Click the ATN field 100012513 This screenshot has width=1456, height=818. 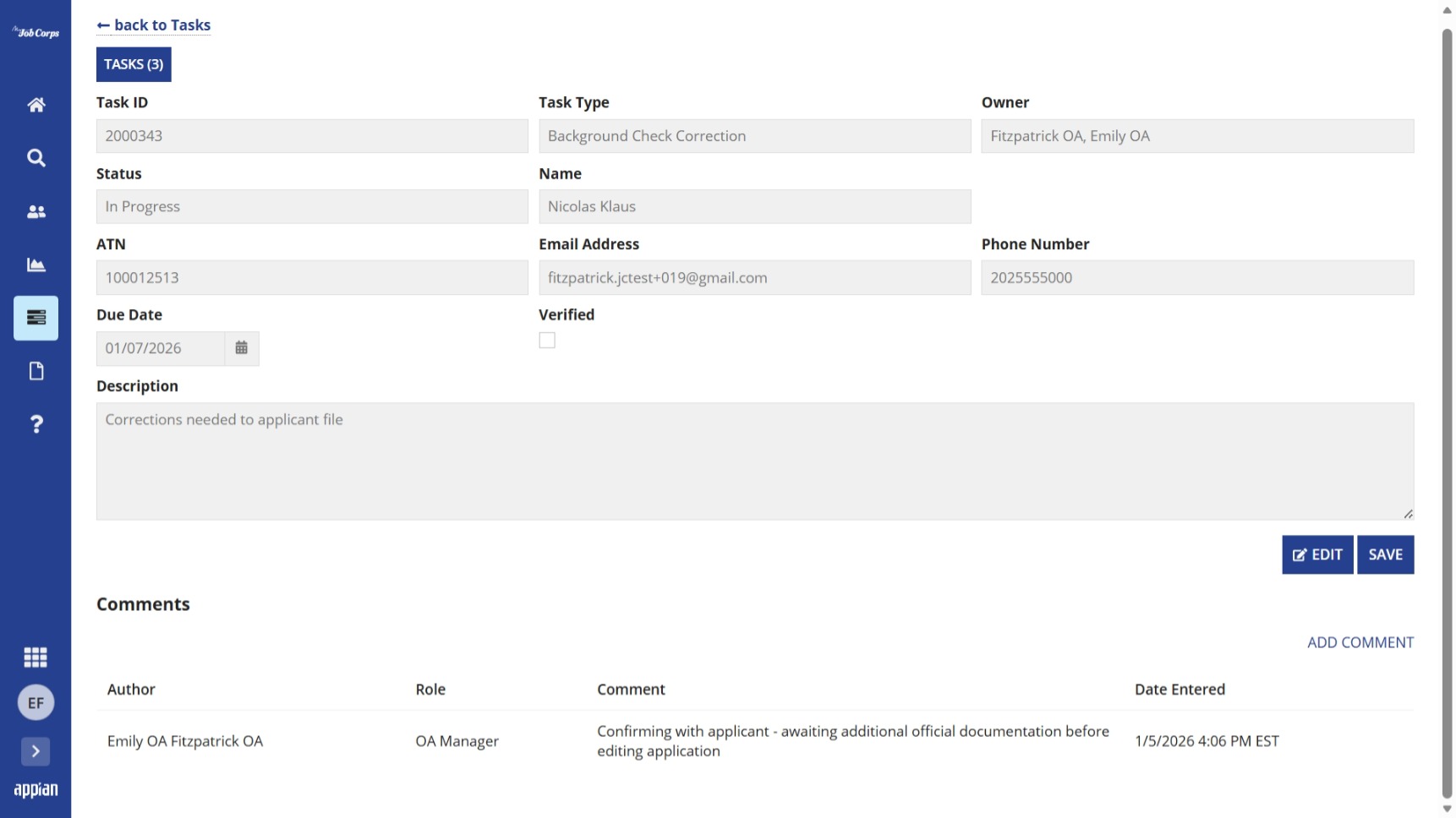pyautogui.click(x=312, y=278)
